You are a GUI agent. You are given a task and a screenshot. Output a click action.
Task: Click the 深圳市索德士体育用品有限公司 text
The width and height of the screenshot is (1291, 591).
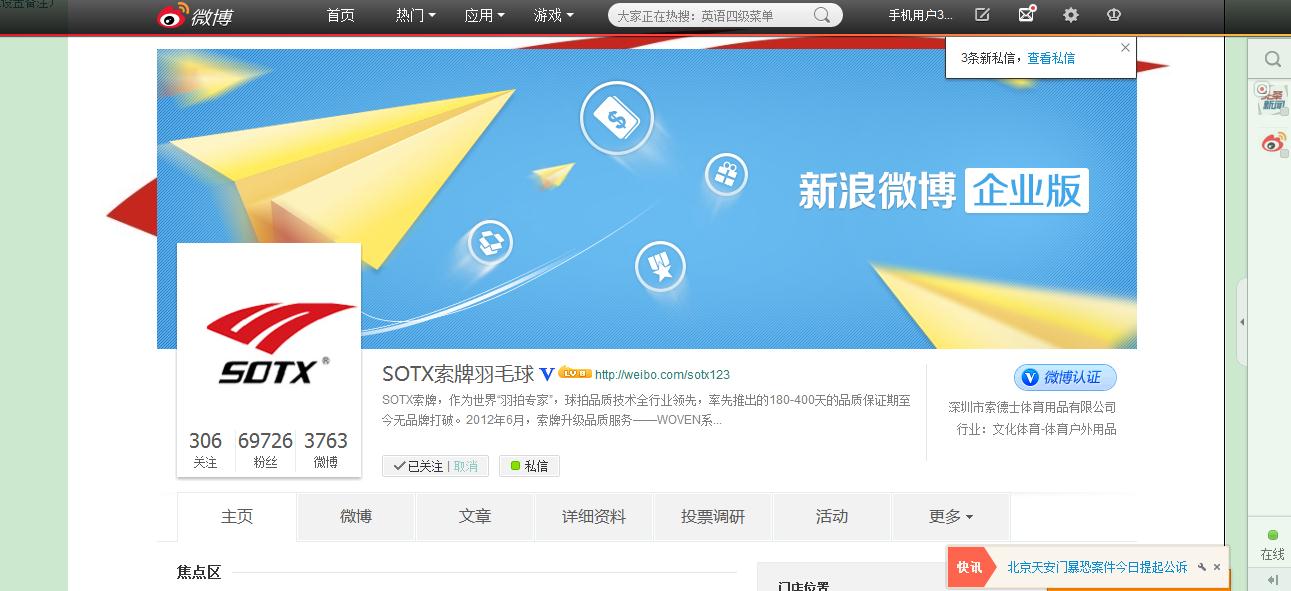tap(1032, 407)
